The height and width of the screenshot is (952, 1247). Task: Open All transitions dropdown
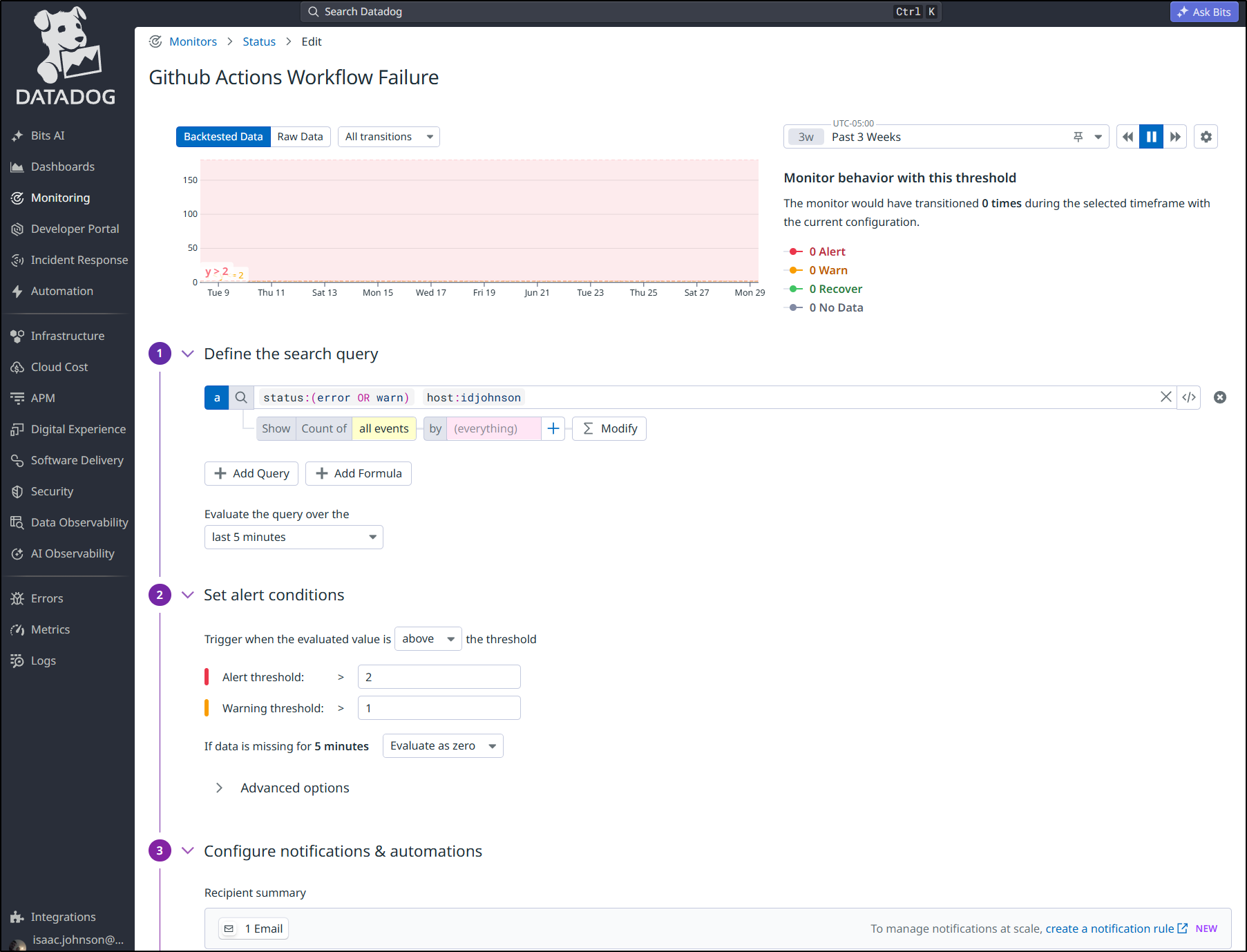coord(388,137)
